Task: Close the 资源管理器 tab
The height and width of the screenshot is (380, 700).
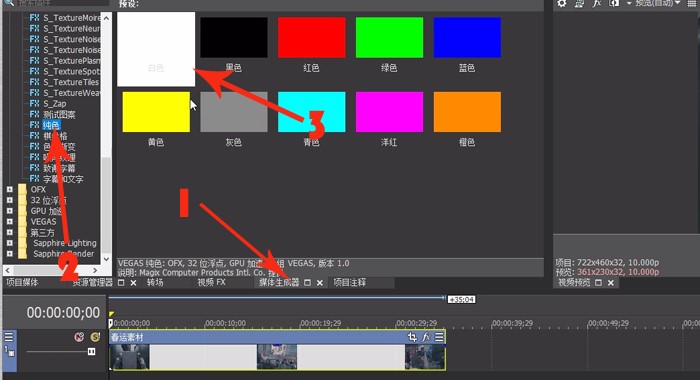Action: pos(133,283)
